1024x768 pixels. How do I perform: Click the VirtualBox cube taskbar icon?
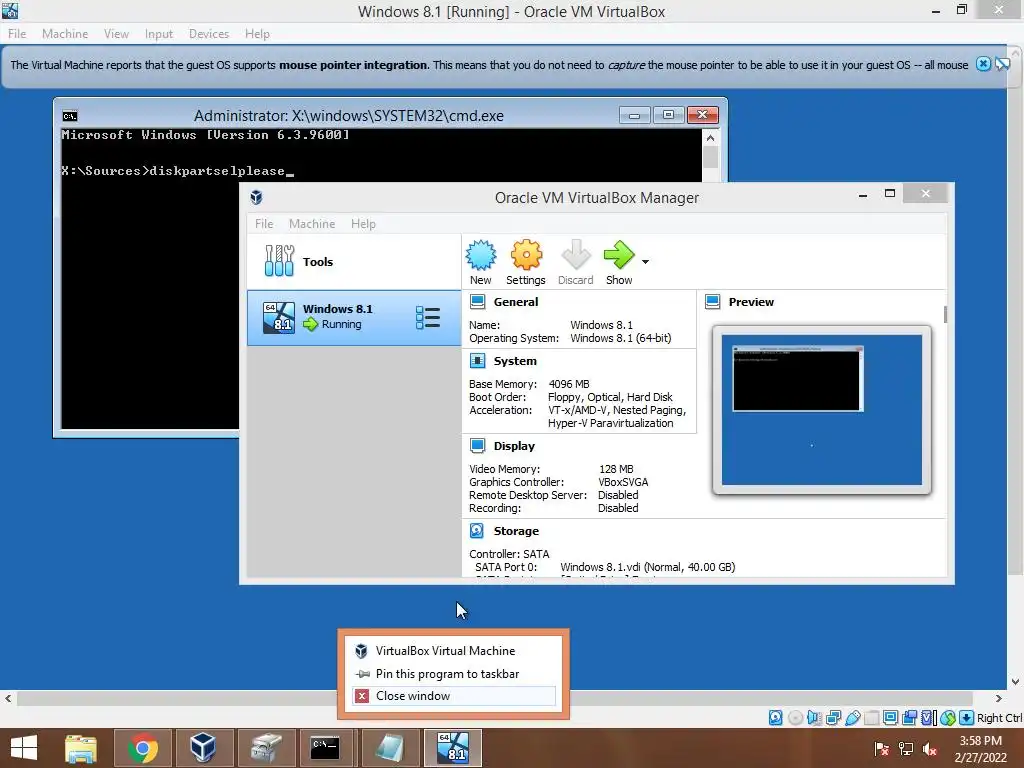[x=202, y=748]
